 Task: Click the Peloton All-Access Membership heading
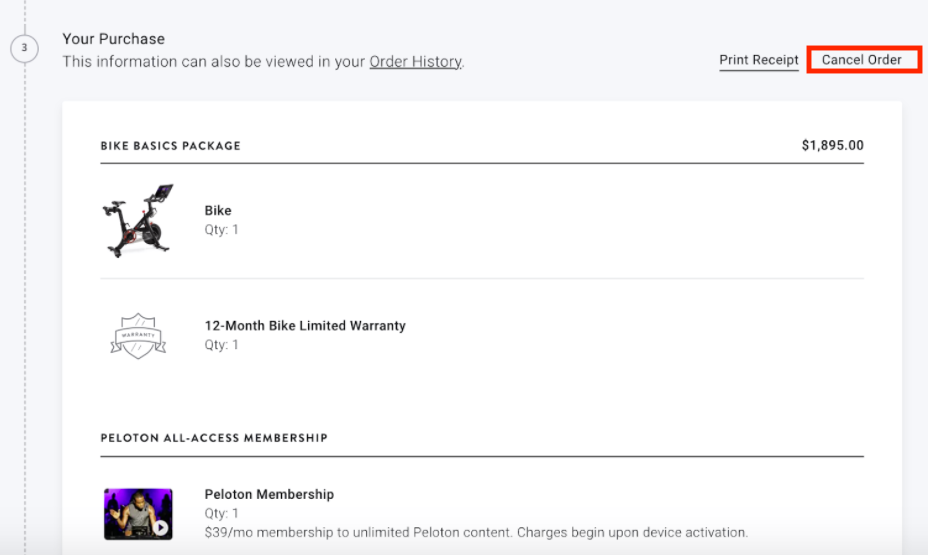[214, 438]
